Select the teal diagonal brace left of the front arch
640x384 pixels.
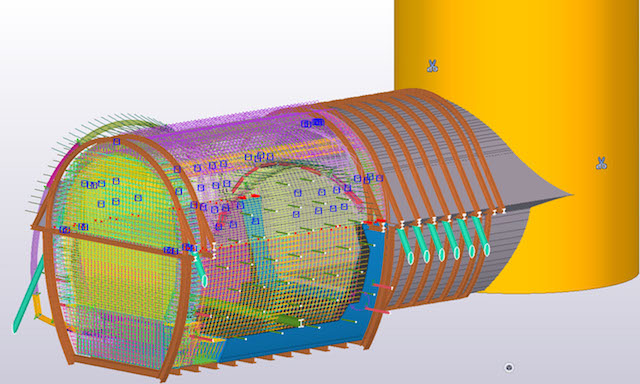pos(29,292)
